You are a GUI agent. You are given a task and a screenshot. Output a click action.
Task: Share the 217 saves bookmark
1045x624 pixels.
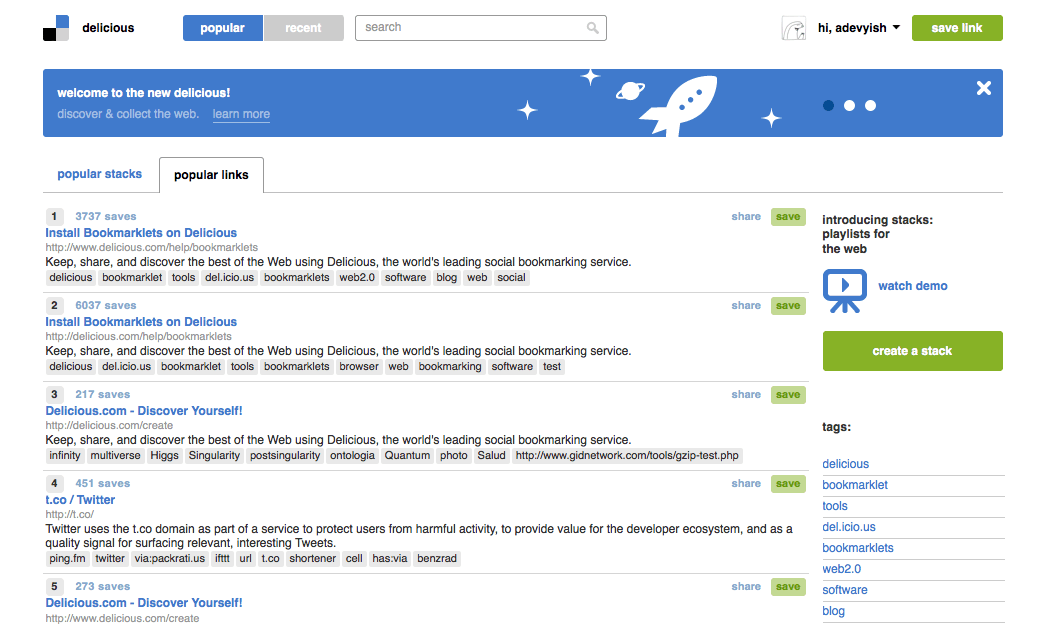point(746,395)
